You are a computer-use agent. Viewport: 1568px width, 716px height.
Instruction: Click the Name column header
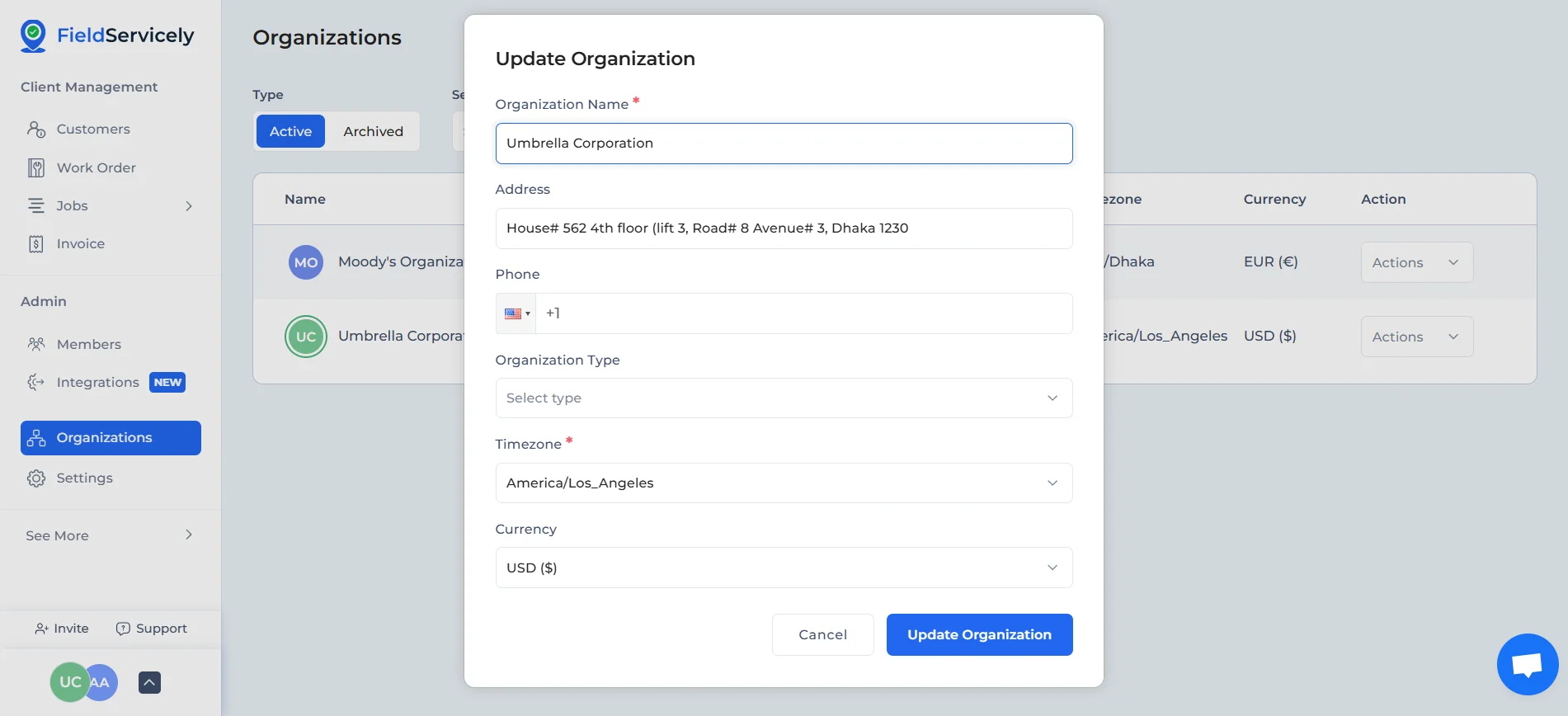305,199
